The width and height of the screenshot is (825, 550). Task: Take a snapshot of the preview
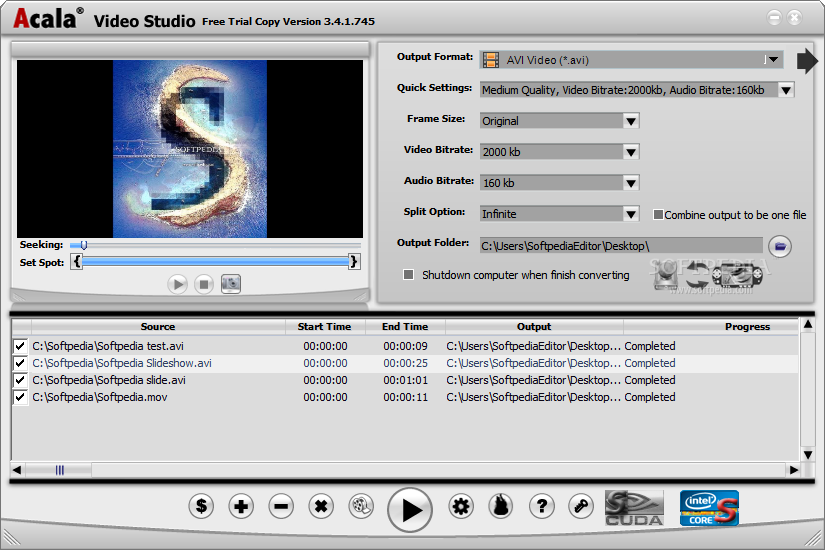[x=230, y=284]
